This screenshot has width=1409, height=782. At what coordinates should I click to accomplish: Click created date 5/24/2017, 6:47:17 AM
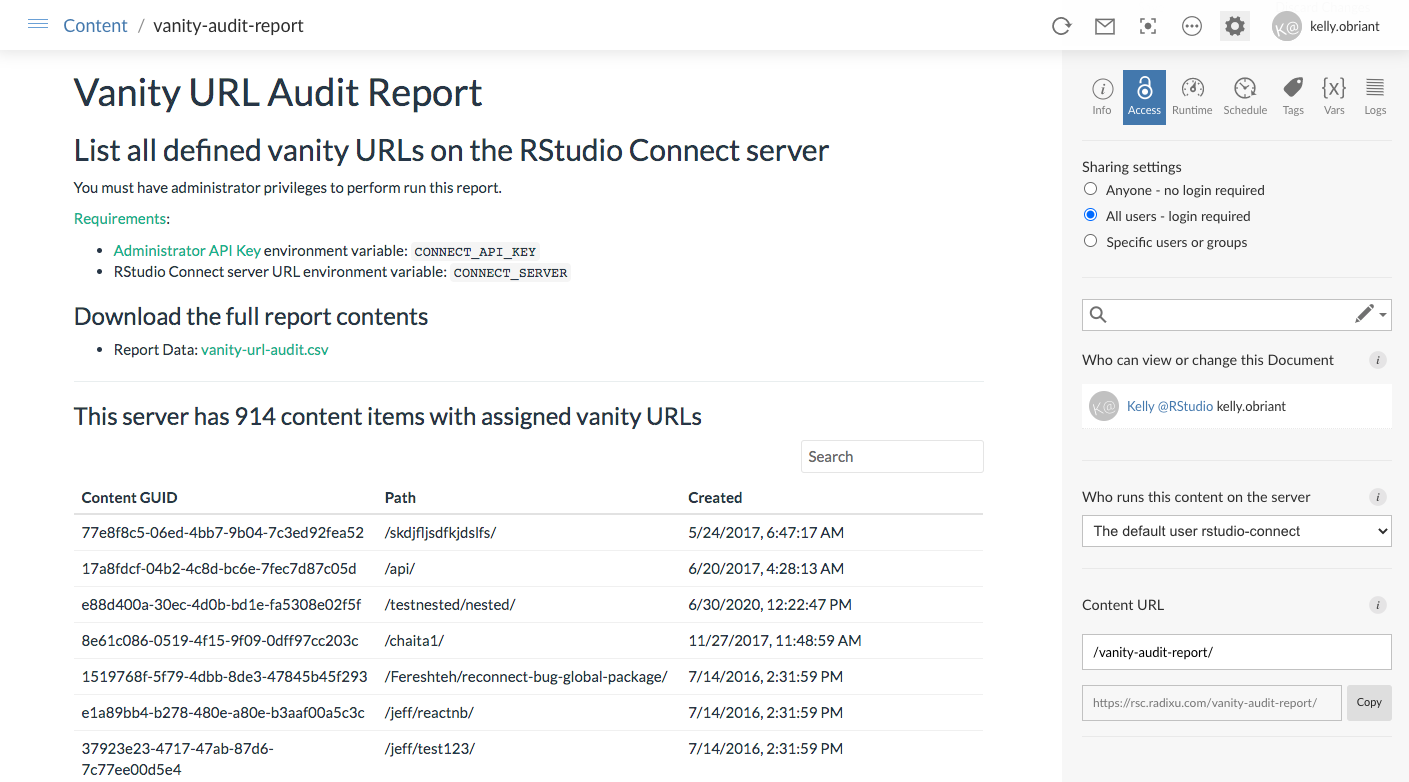(766, 533)
